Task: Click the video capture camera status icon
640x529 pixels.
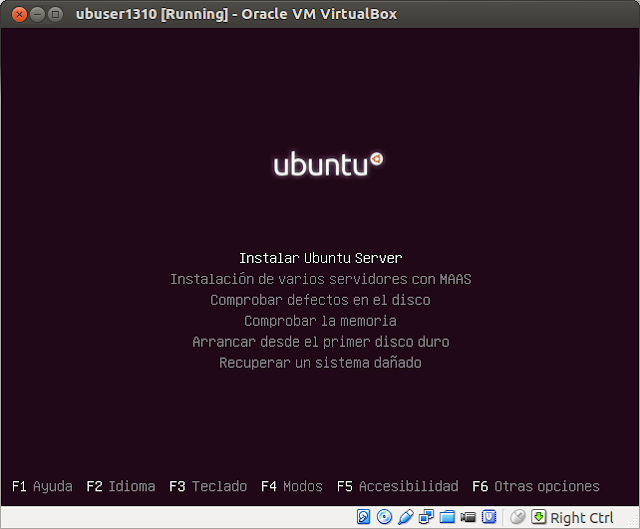Action: tap(468, 518)
